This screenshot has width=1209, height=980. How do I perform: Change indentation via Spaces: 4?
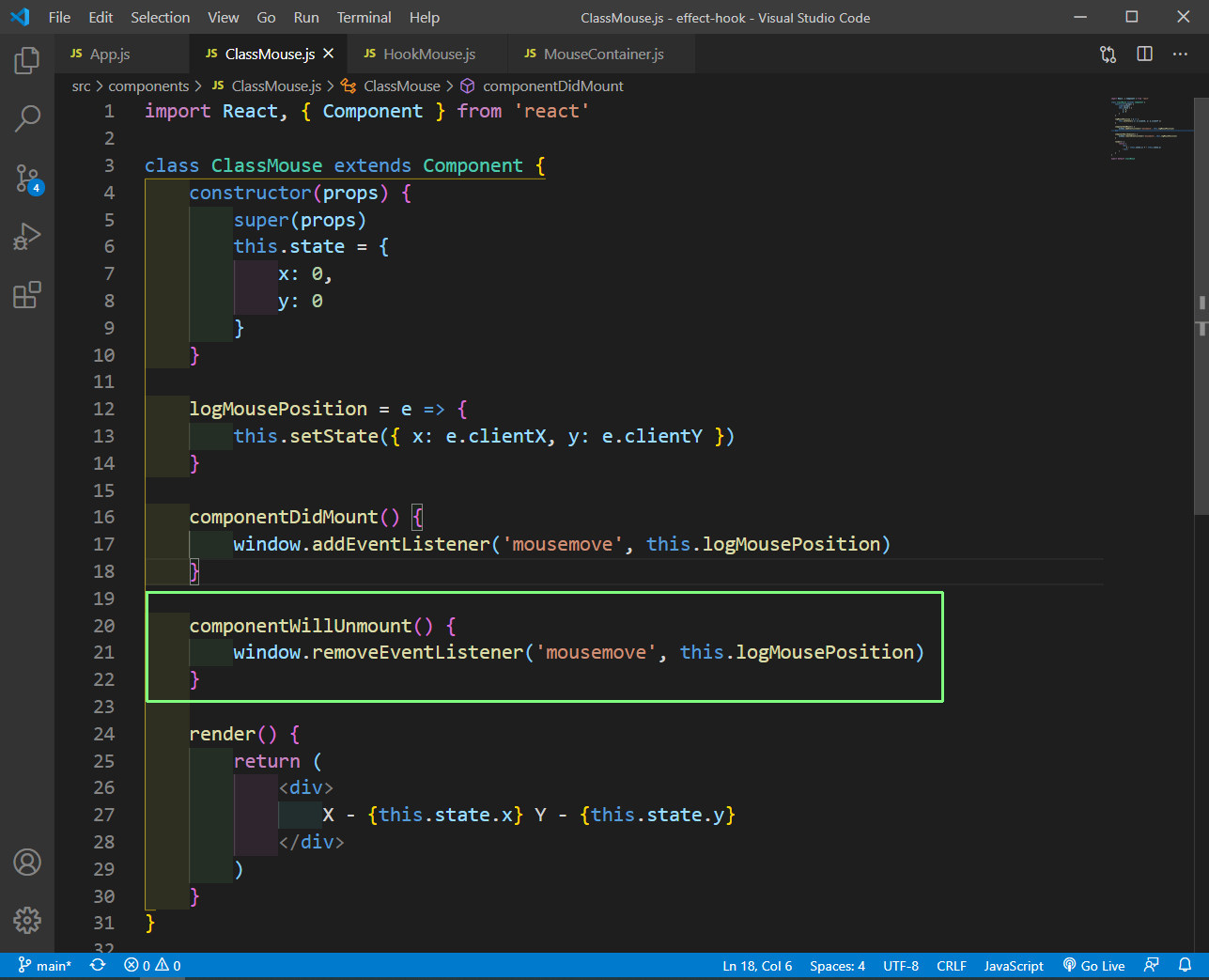pos(837,965)
